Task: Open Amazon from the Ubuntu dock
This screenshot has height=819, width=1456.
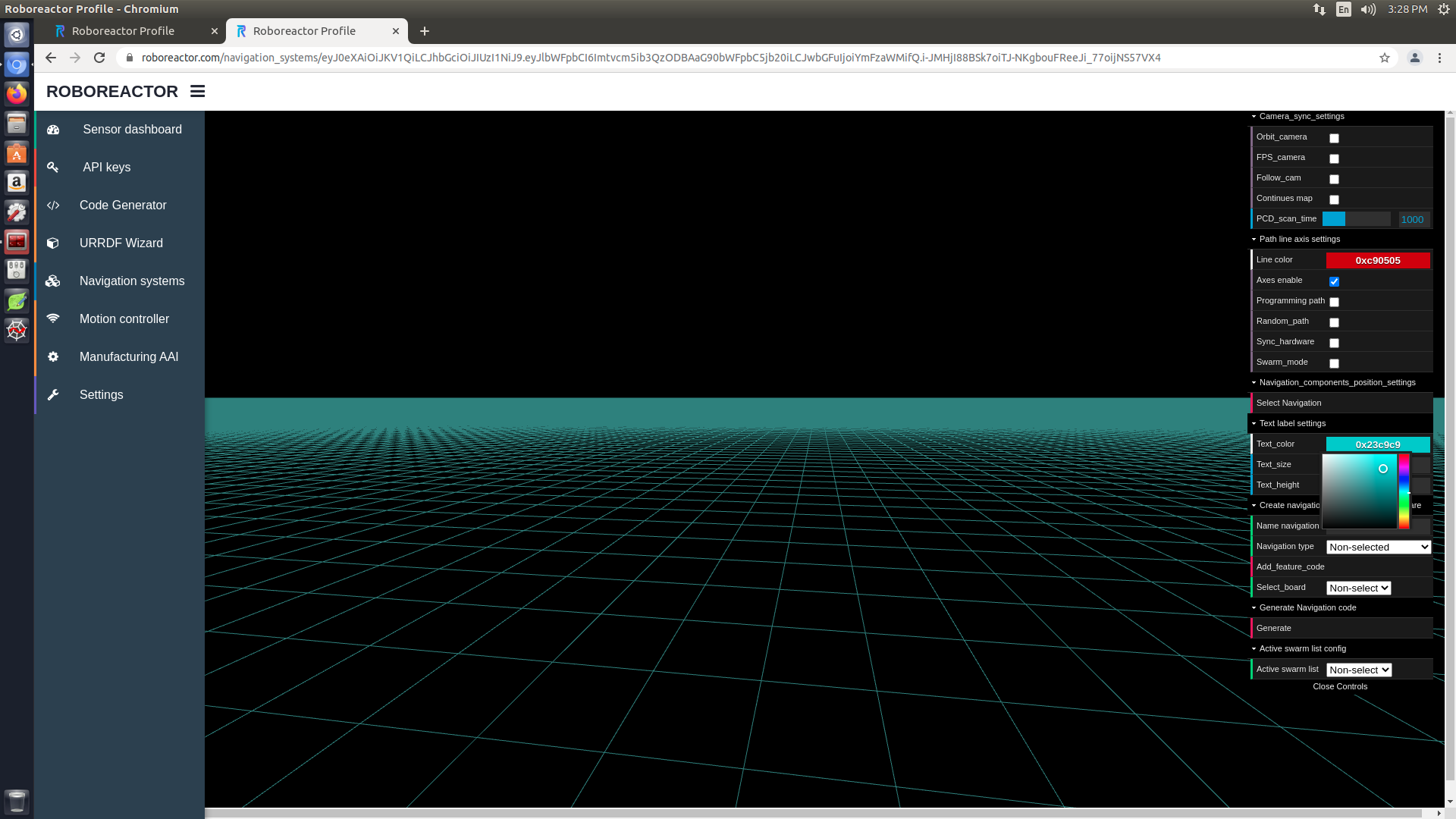Action: pos(17,183)
